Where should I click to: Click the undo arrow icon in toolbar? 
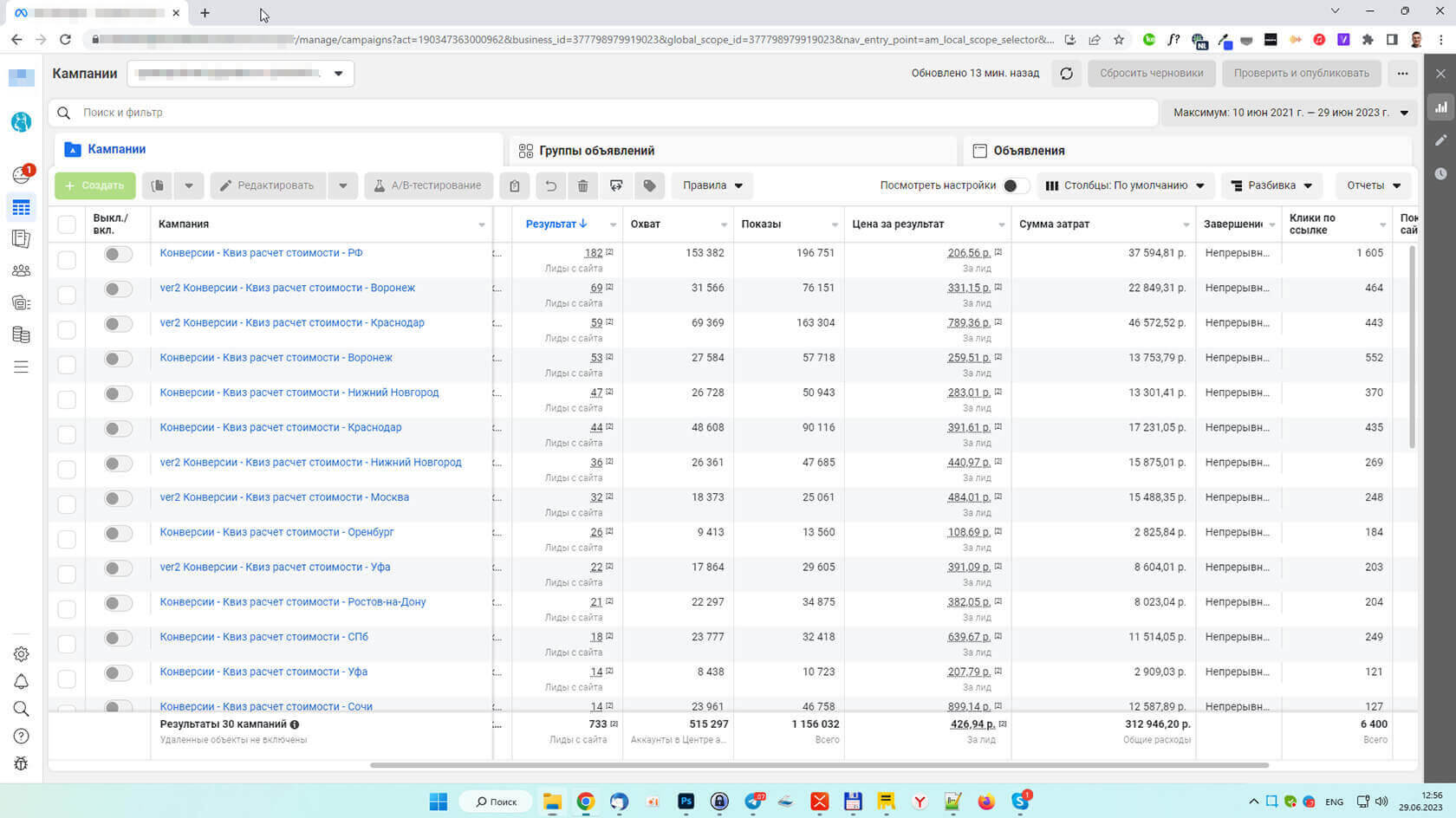[x=549, y=185]
